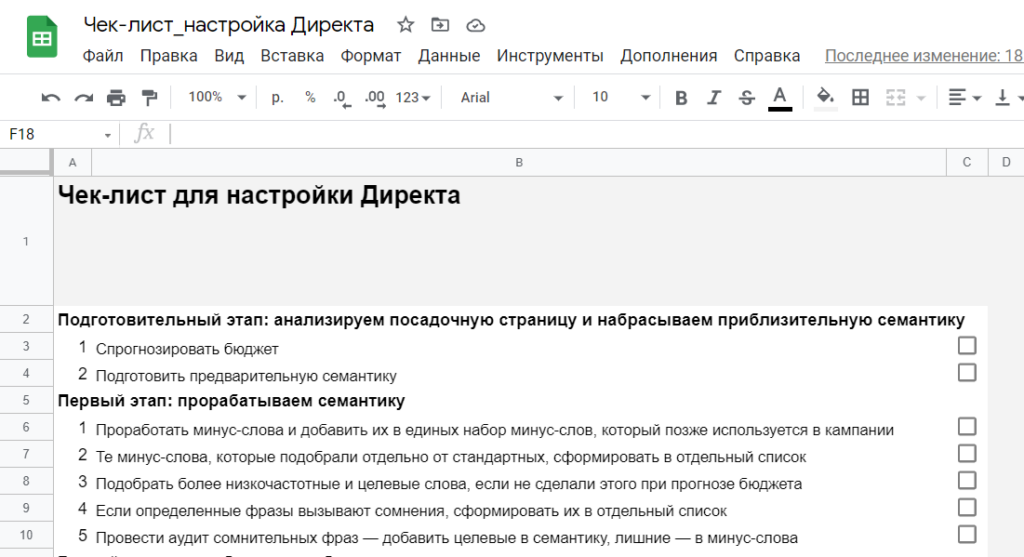Select column D header
The width and height of the screenshot is (1024, 557).
(x=1006, y=163)
